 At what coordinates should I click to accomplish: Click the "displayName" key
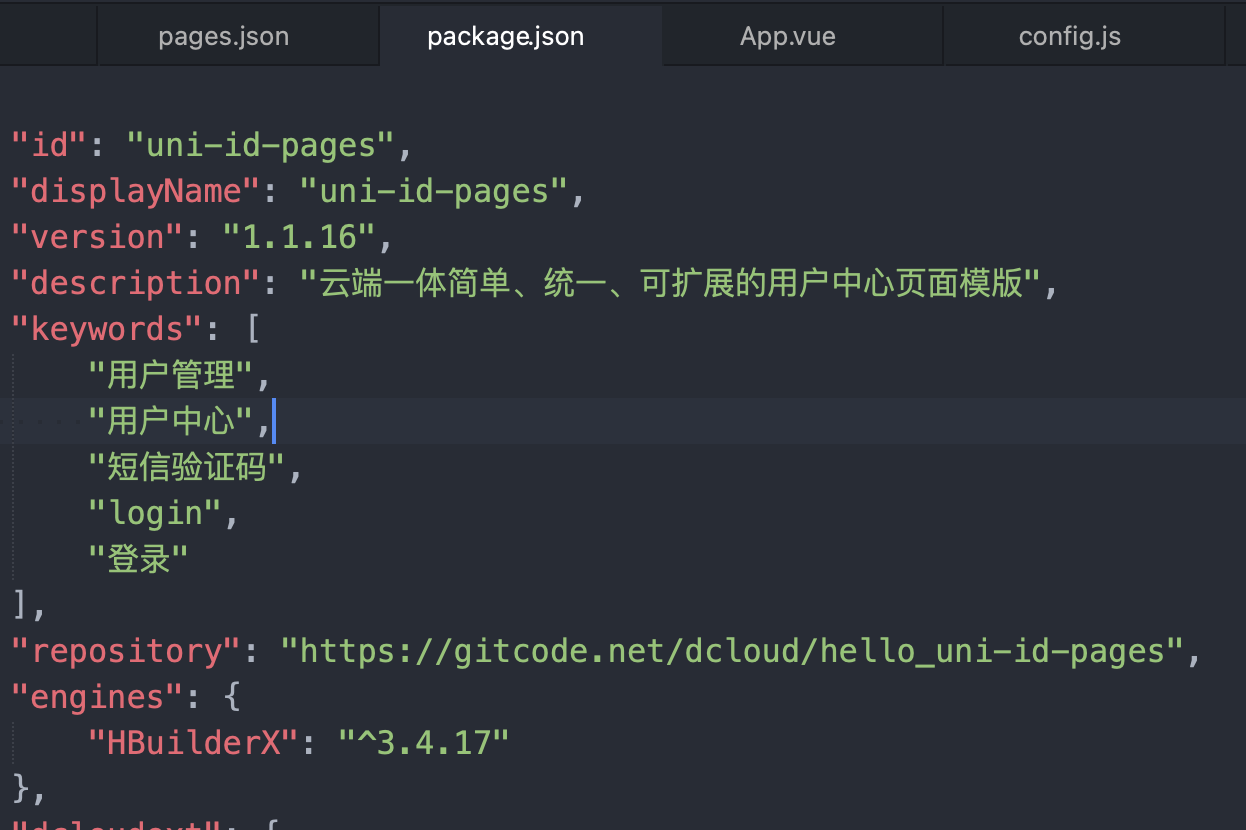click(136, 191)
